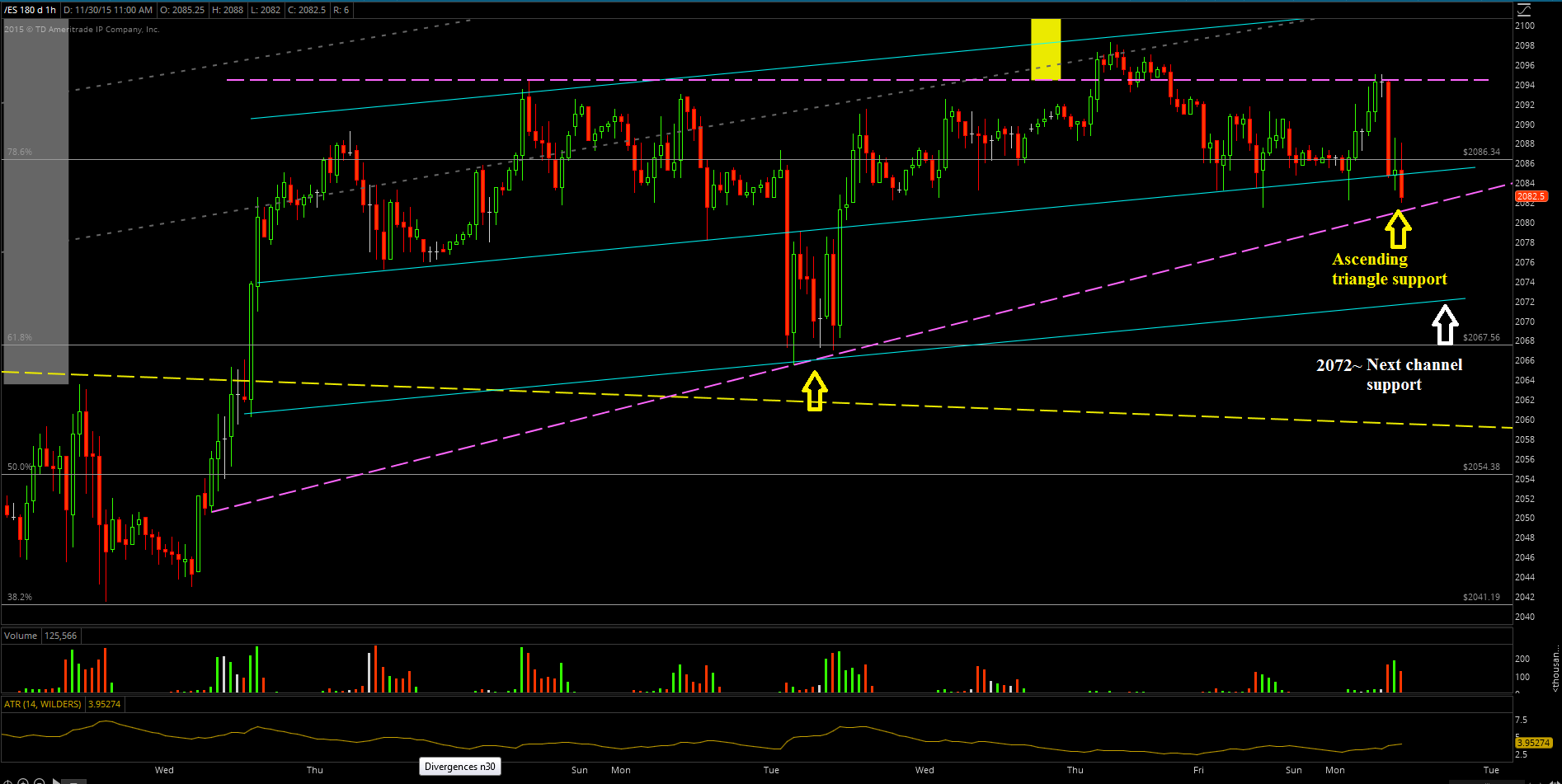The width and height of the screenshot is (1562, 784).
Task: Click the 78.6% Fibonacci level label
Action: coord(20,153)
